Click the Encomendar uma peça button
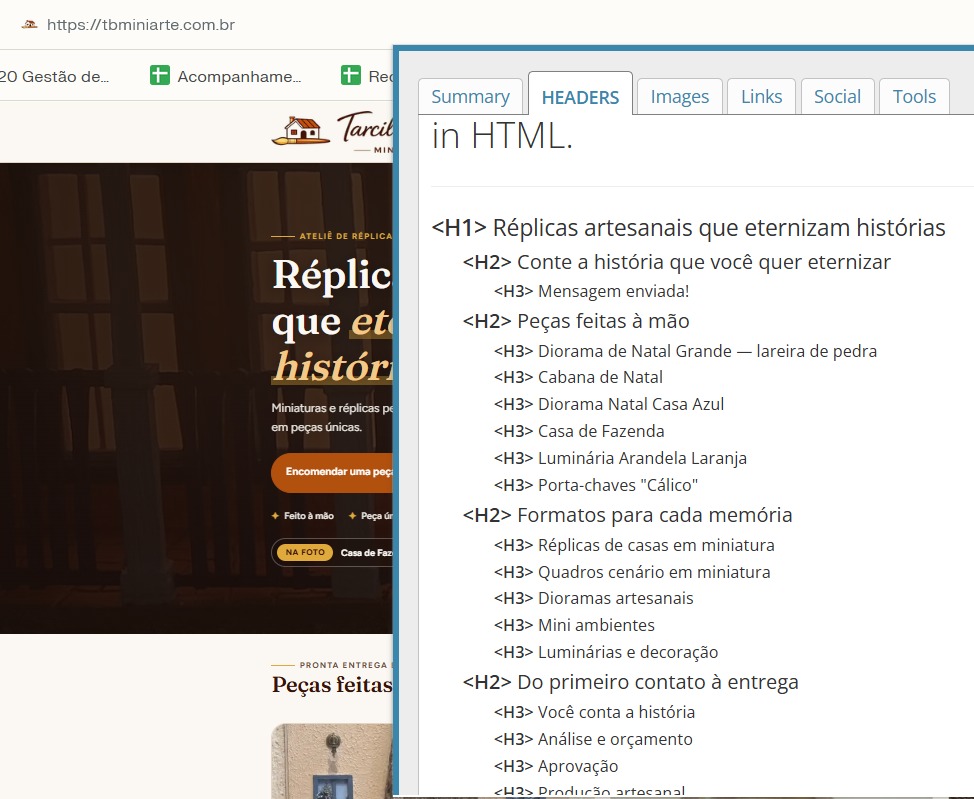This screenshot has width=974, height=799. [x=332, y=472]
